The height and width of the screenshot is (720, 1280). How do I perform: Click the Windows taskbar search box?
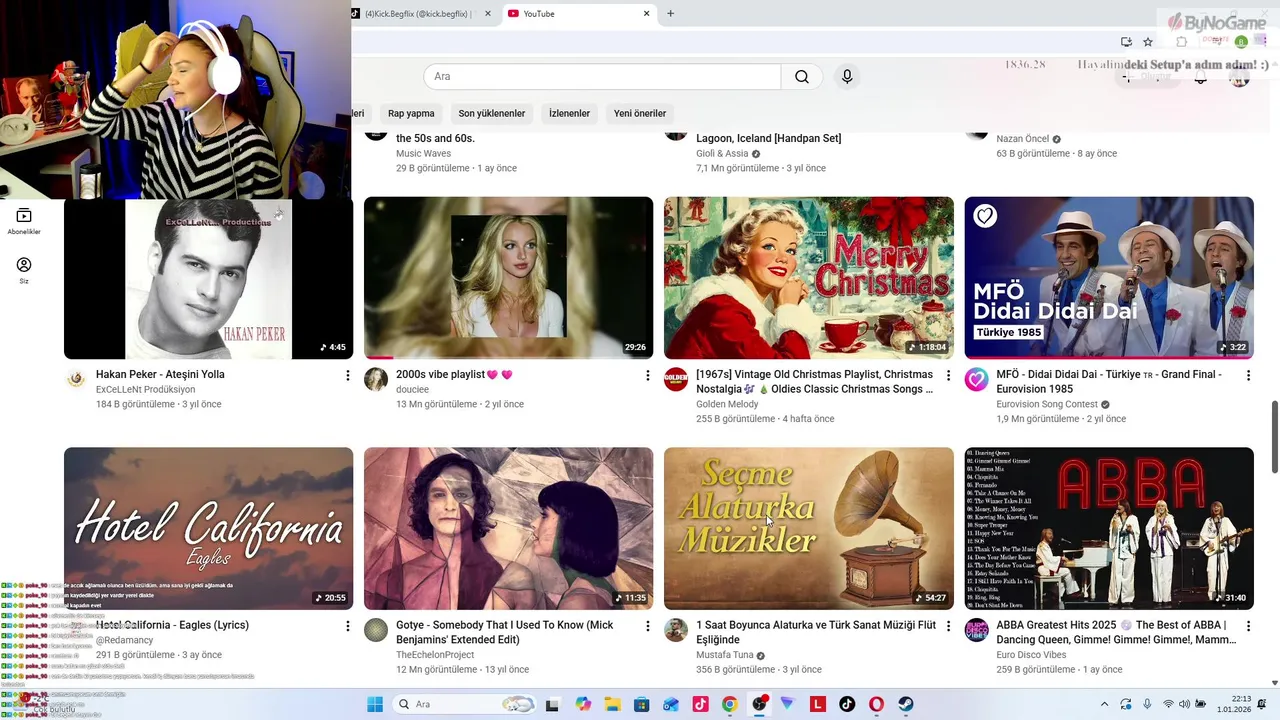tap(464, 704)
